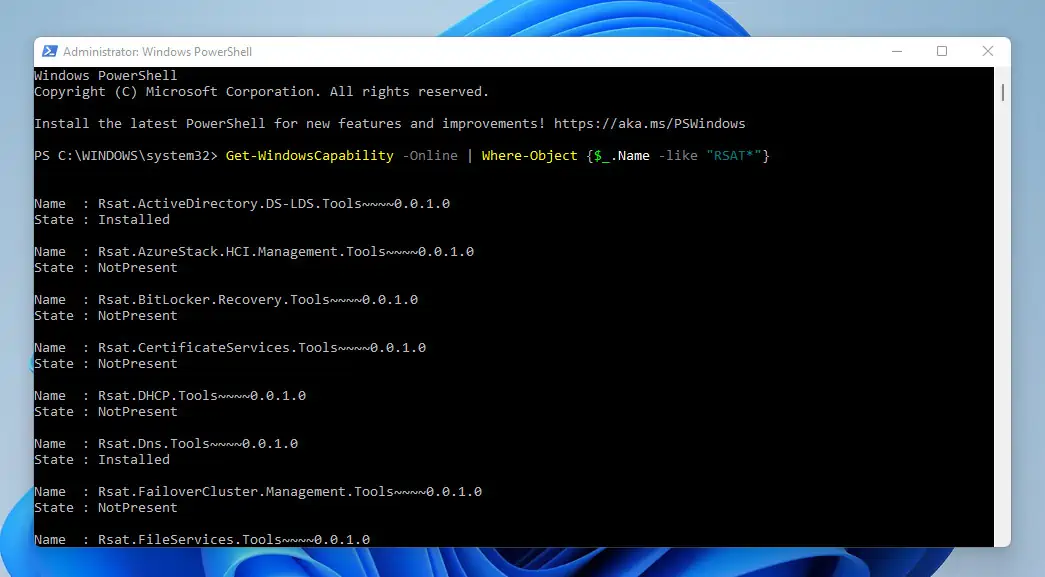This screenshot has width=1045, height=577.
Task: Click Rsat.FileServices.Tools name line
Action: click(x=202, y=539)
